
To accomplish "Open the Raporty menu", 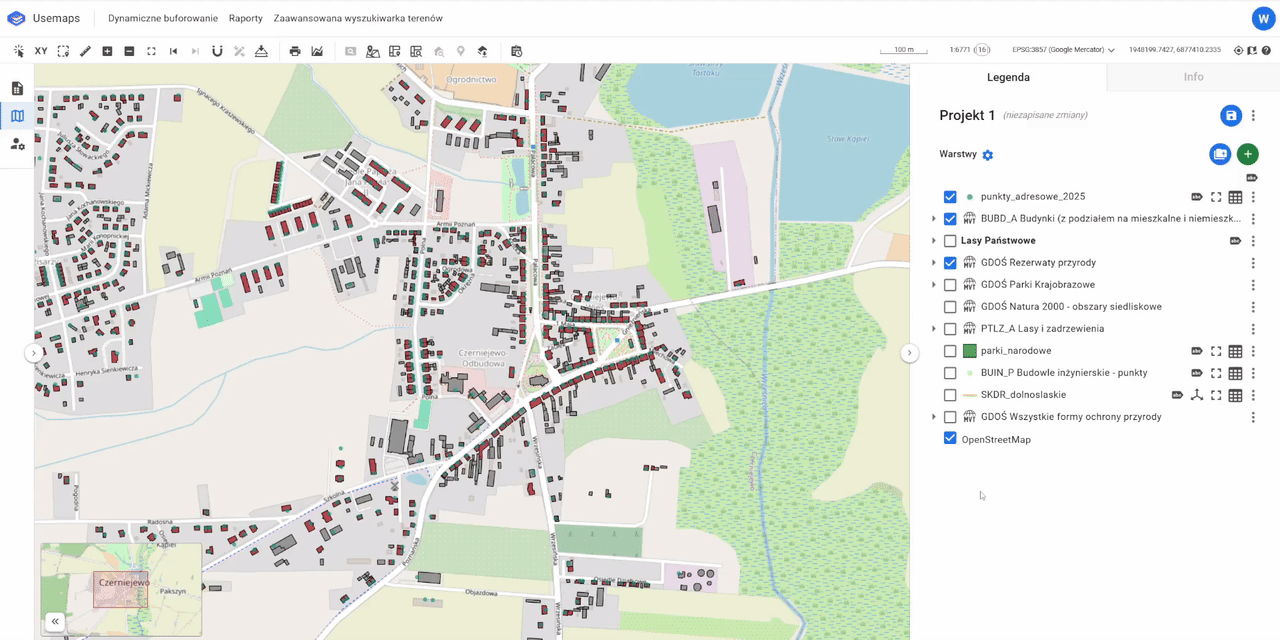I will [x=245, y=18].
